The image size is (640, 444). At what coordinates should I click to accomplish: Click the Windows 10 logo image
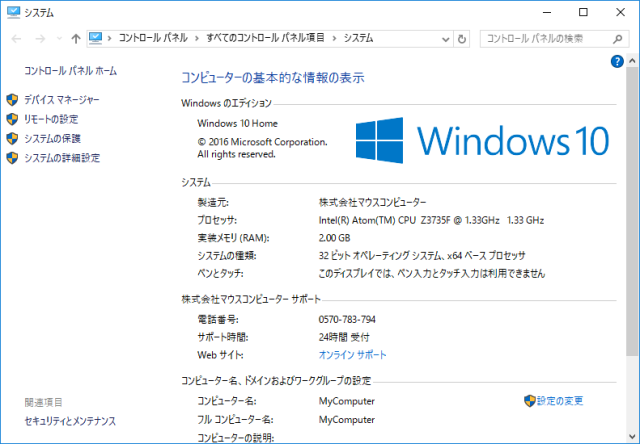click(x=482, y=140)
